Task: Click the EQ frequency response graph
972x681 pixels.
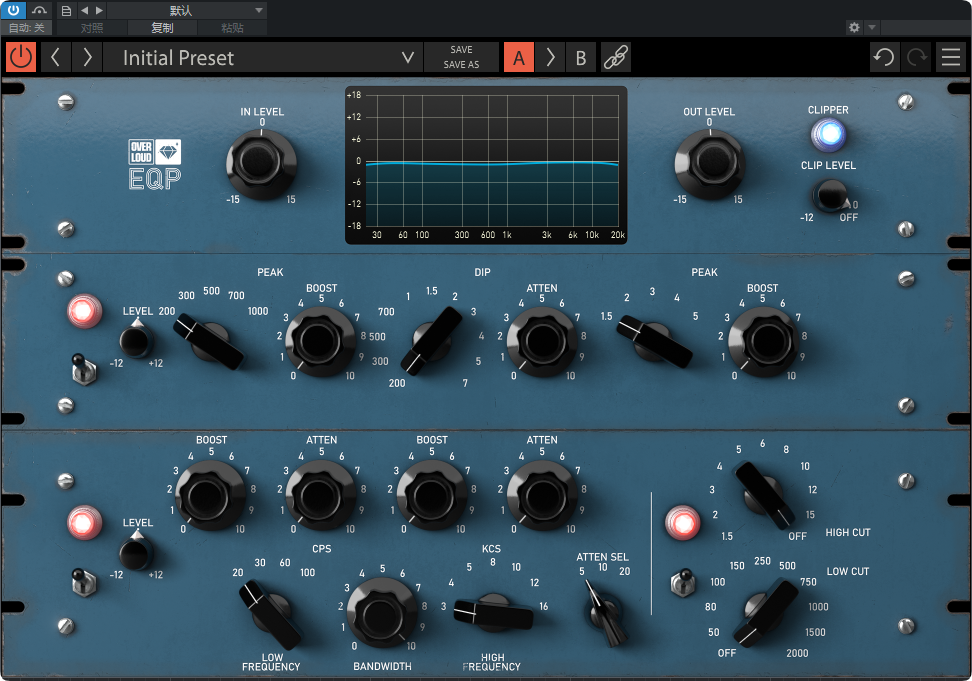Action: [486, 165]
